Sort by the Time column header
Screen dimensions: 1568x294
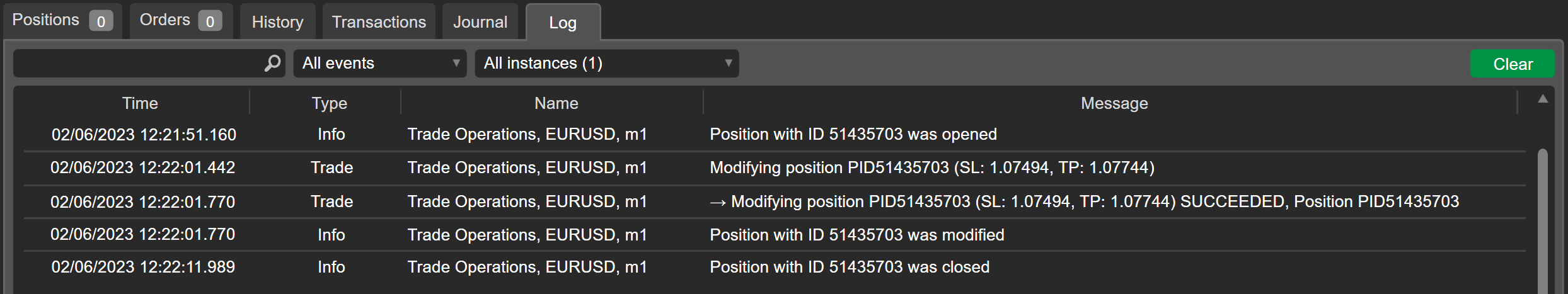pyautogui.click(x=139, y=103)
